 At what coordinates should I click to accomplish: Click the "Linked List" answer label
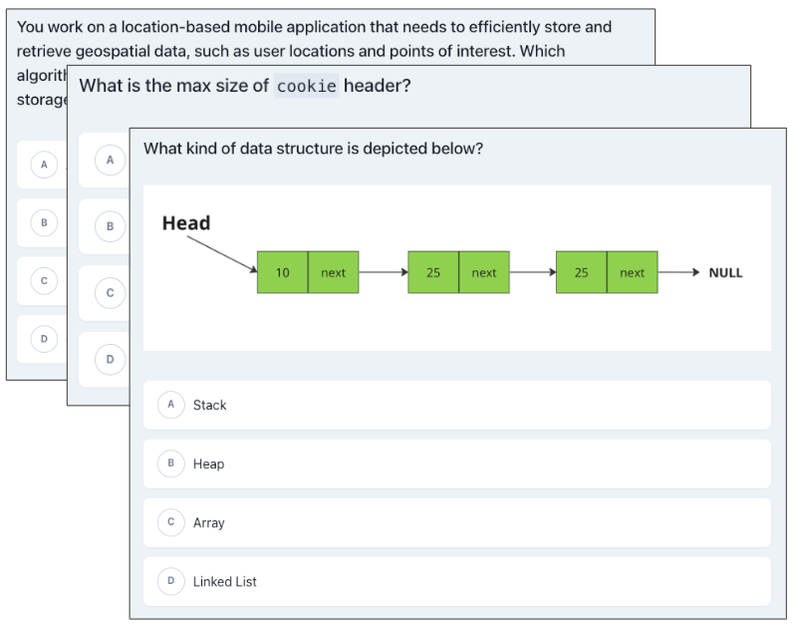[x=225, y=582]
